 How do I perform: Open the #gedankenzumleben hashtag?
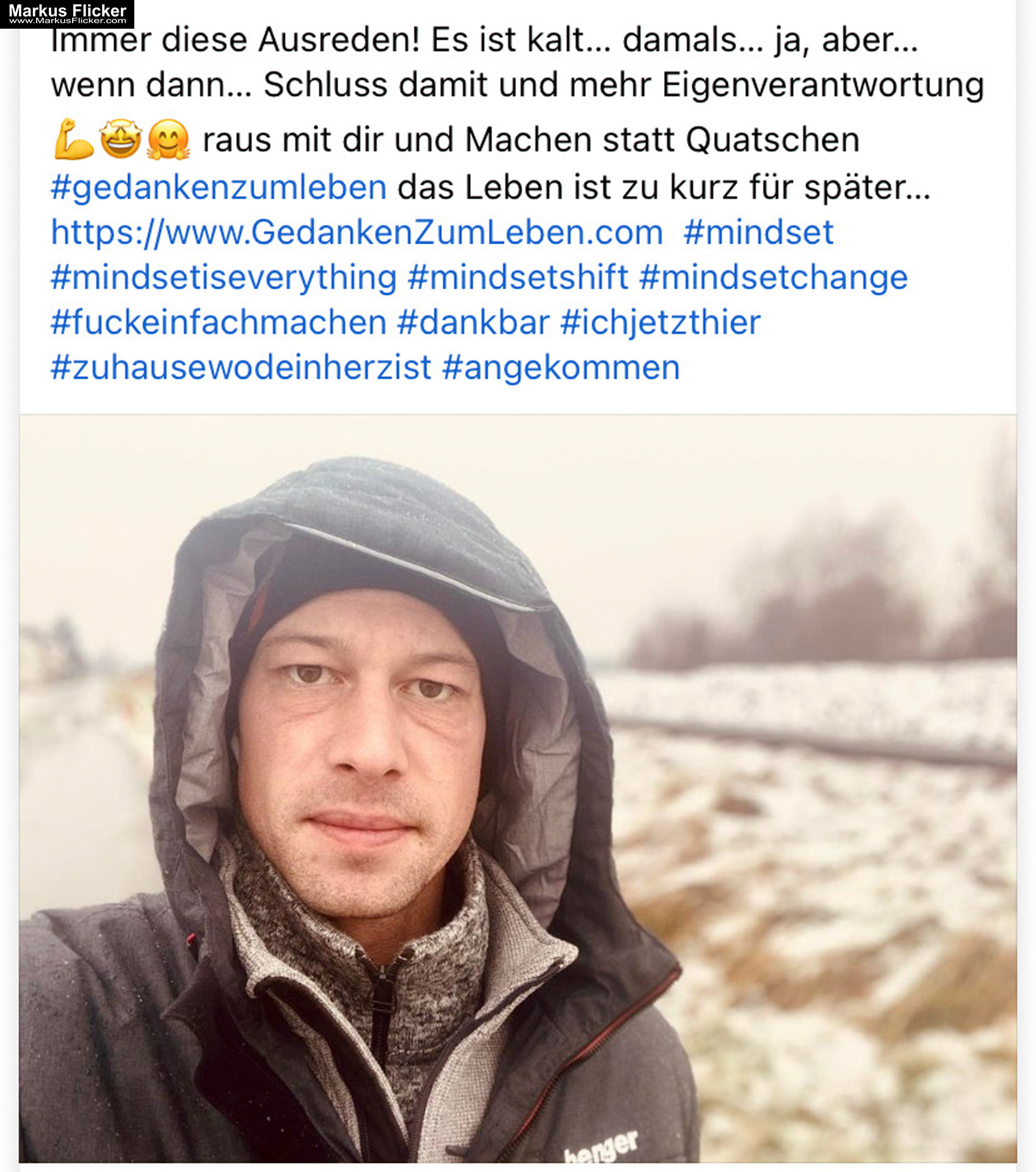coord(219,187)
